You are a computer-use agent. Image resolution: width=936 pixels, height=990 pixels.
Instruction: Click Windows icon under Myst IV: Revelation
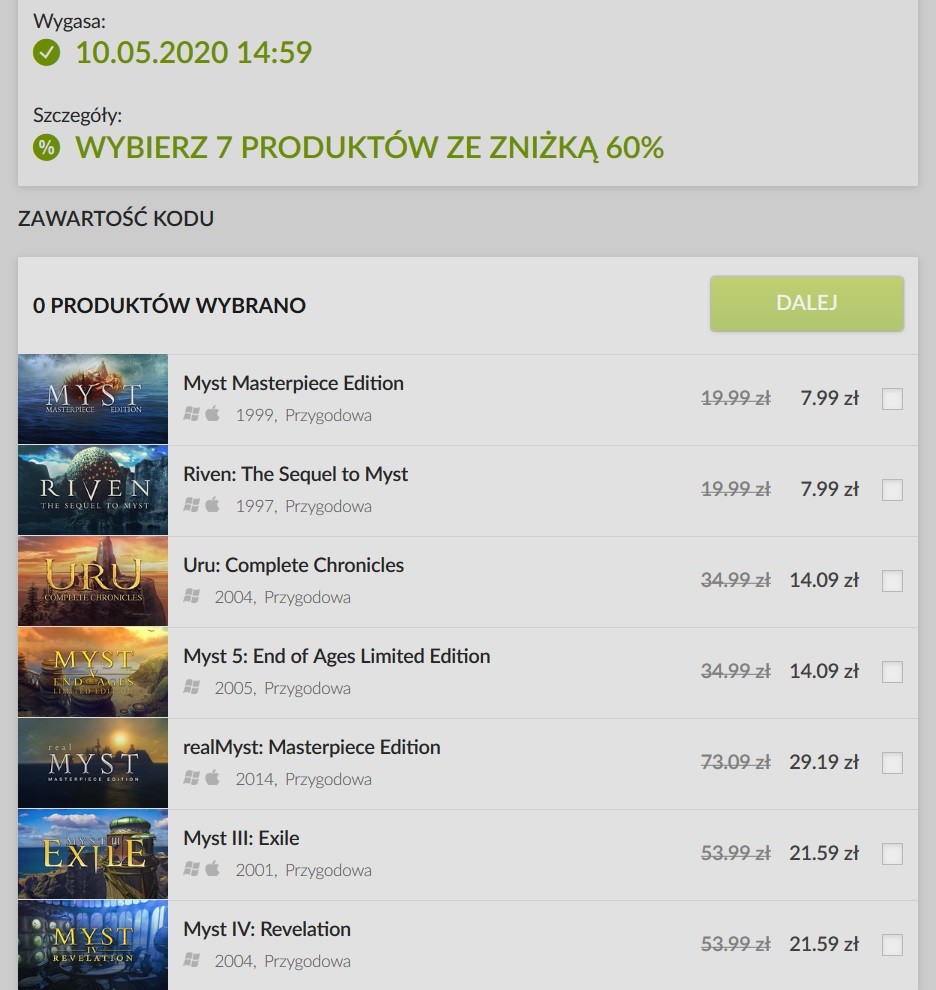[x=191, y=960]
